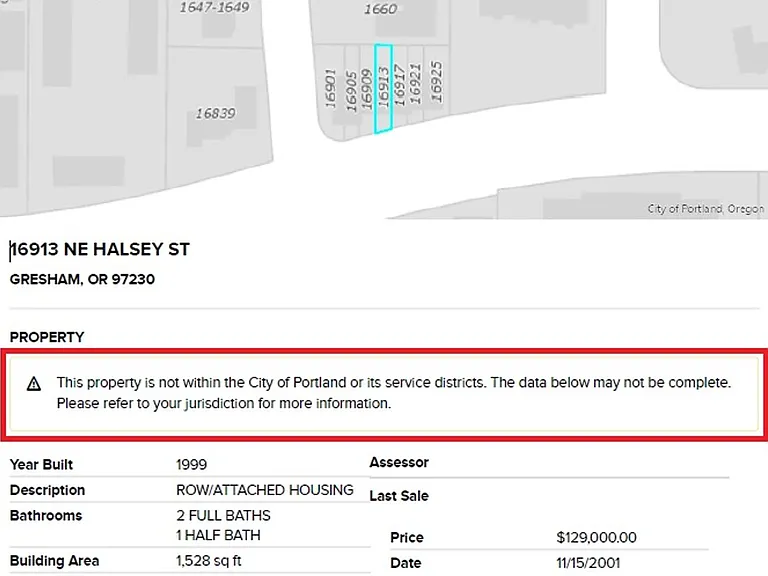Viewport: 768px width, 576px height.
Task: Select parcel 16909 on the map
Action: (367, 89)
